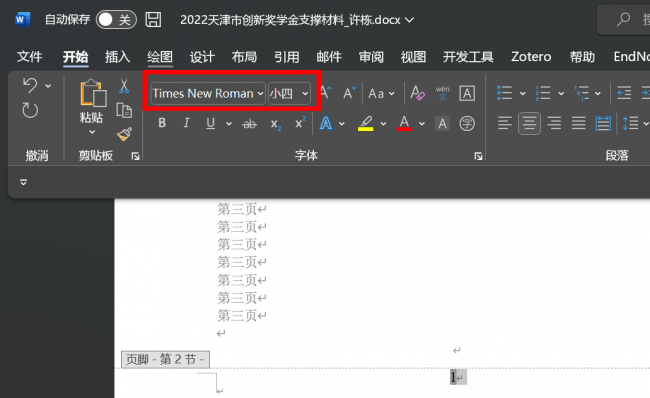
Task: Toggle Underline formatting
Action: pyautogui.click(x=211, y=123)
